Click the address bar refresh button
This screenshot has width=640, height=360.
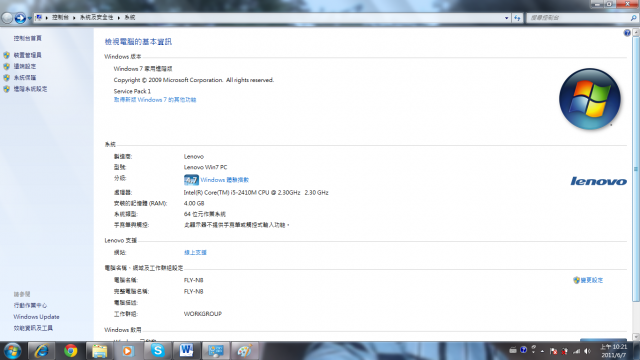tap(517, 18)
